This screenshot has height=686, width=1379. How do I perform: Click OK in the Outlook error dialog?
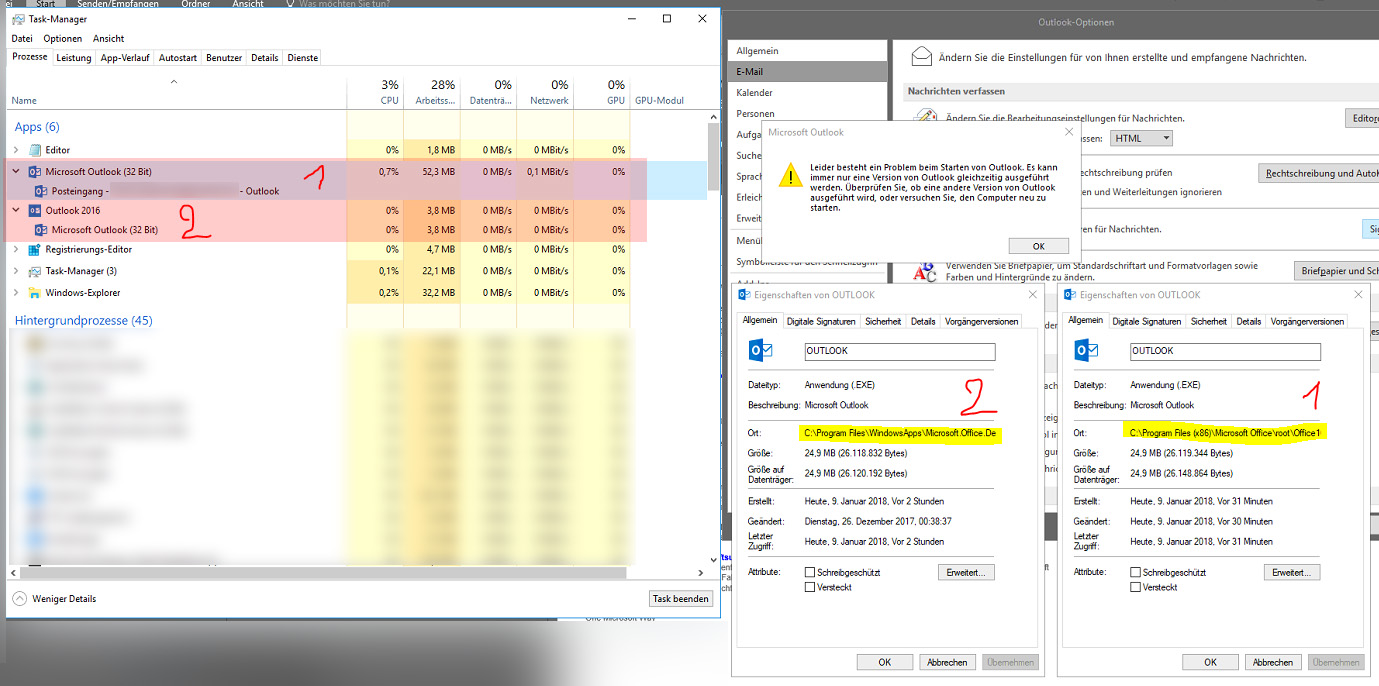1038,246
